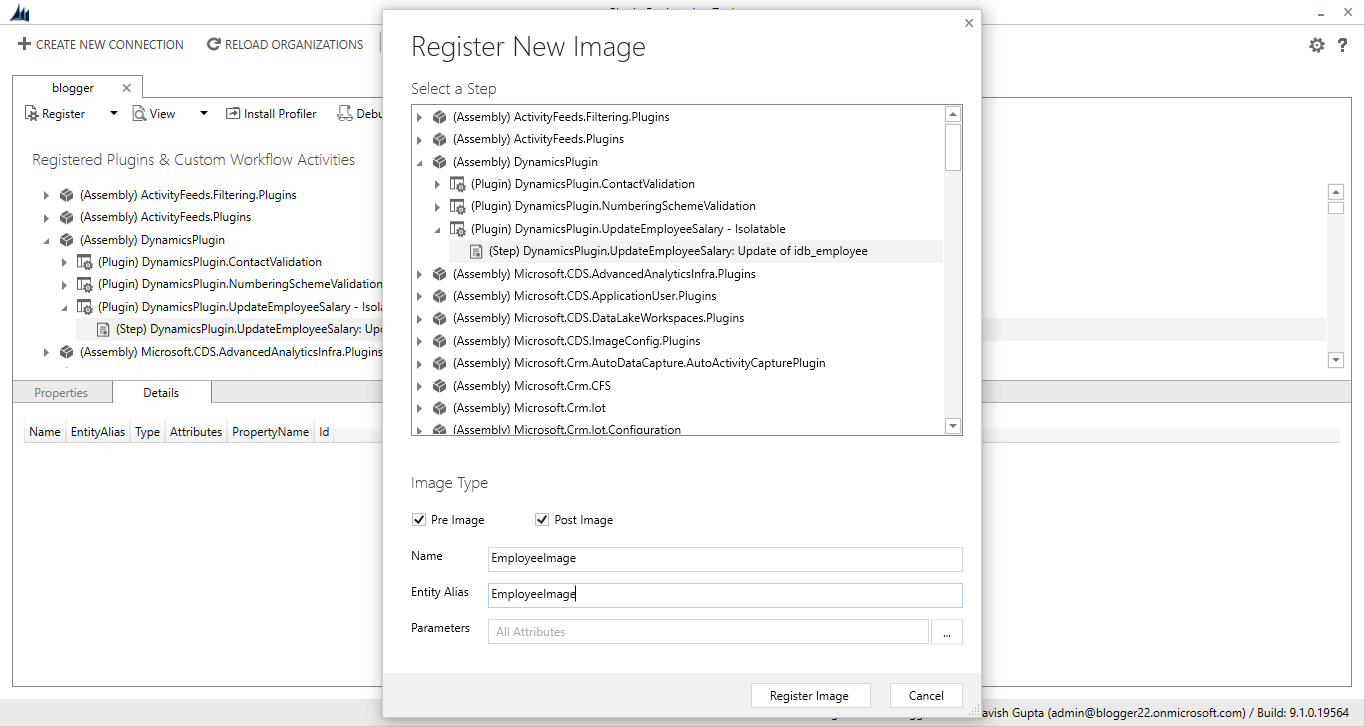The width and height of the screenshot is (1365, 727).
Task: Click the Register Image button
Action: click(x=809, y=696)
